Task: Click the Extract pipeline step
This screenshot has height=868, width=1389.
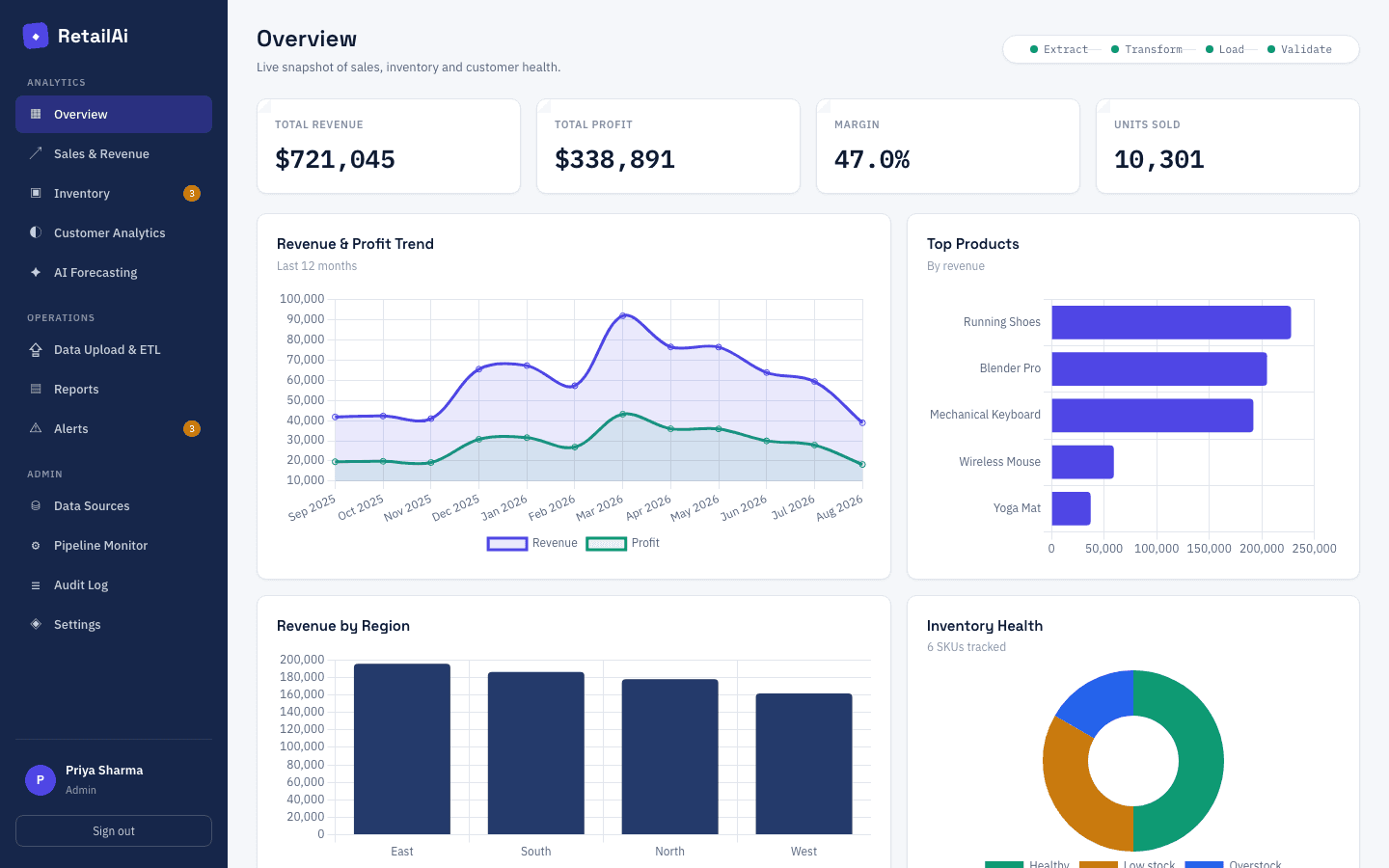Action: pyautogui.click(x=1059, y=49)
